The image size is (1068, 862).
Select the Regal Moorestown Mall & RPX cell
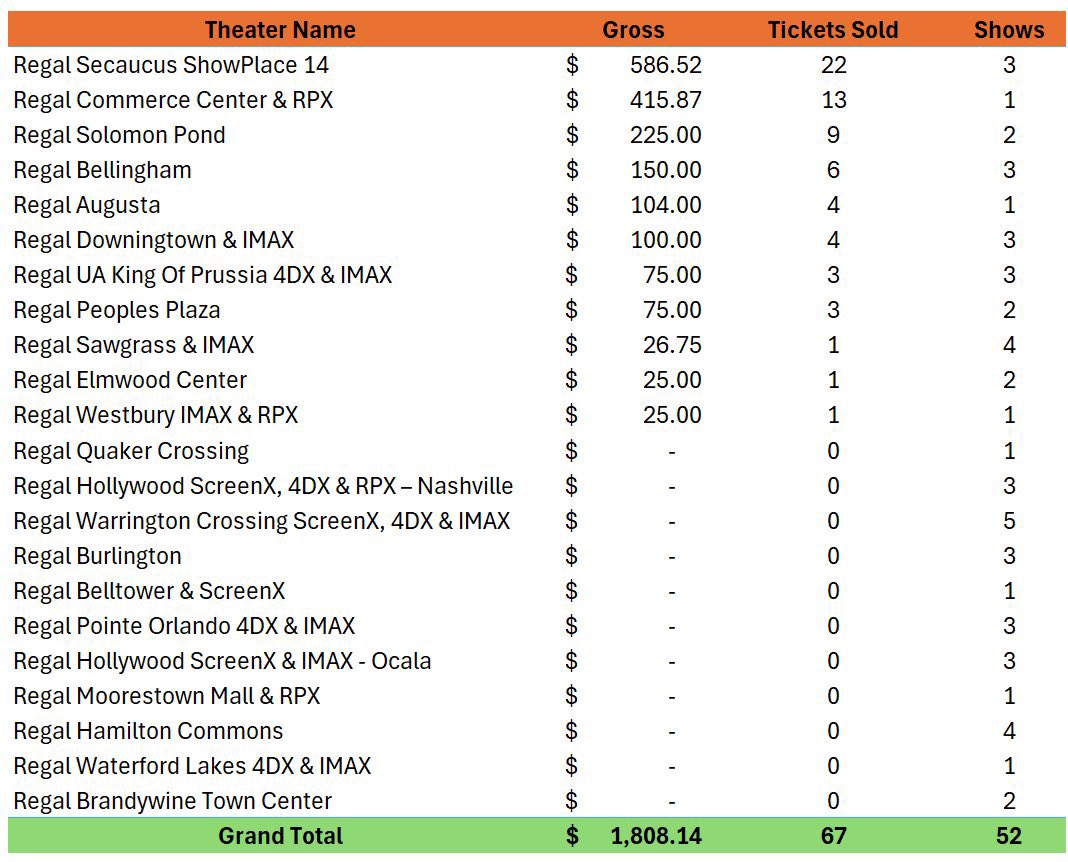pos(166,696)
